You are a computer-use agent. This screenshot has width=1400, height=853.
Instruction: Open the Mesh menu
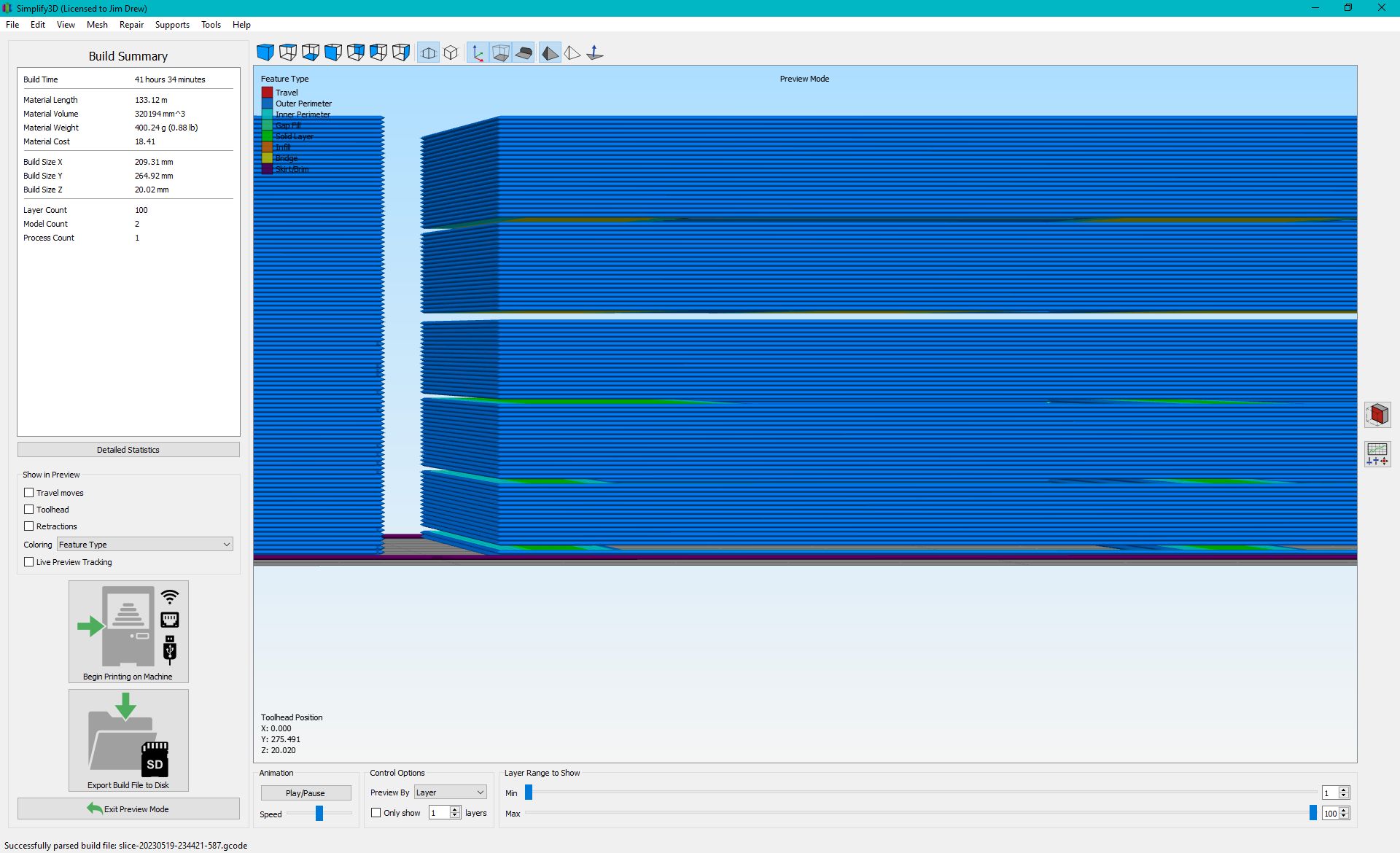click(97, 25)
